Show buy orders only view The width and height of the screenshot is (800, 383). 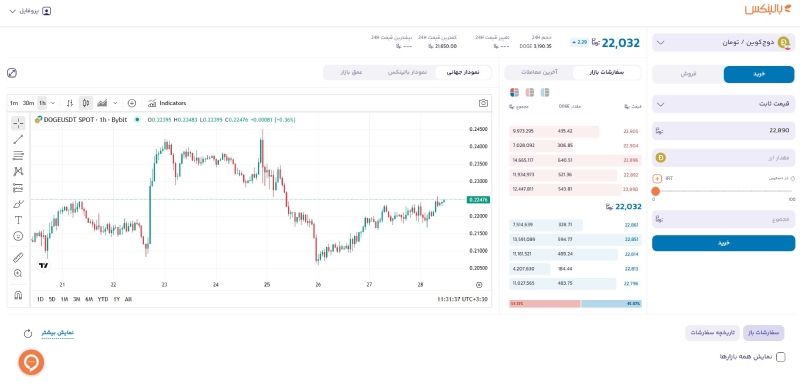coord(545,92)
